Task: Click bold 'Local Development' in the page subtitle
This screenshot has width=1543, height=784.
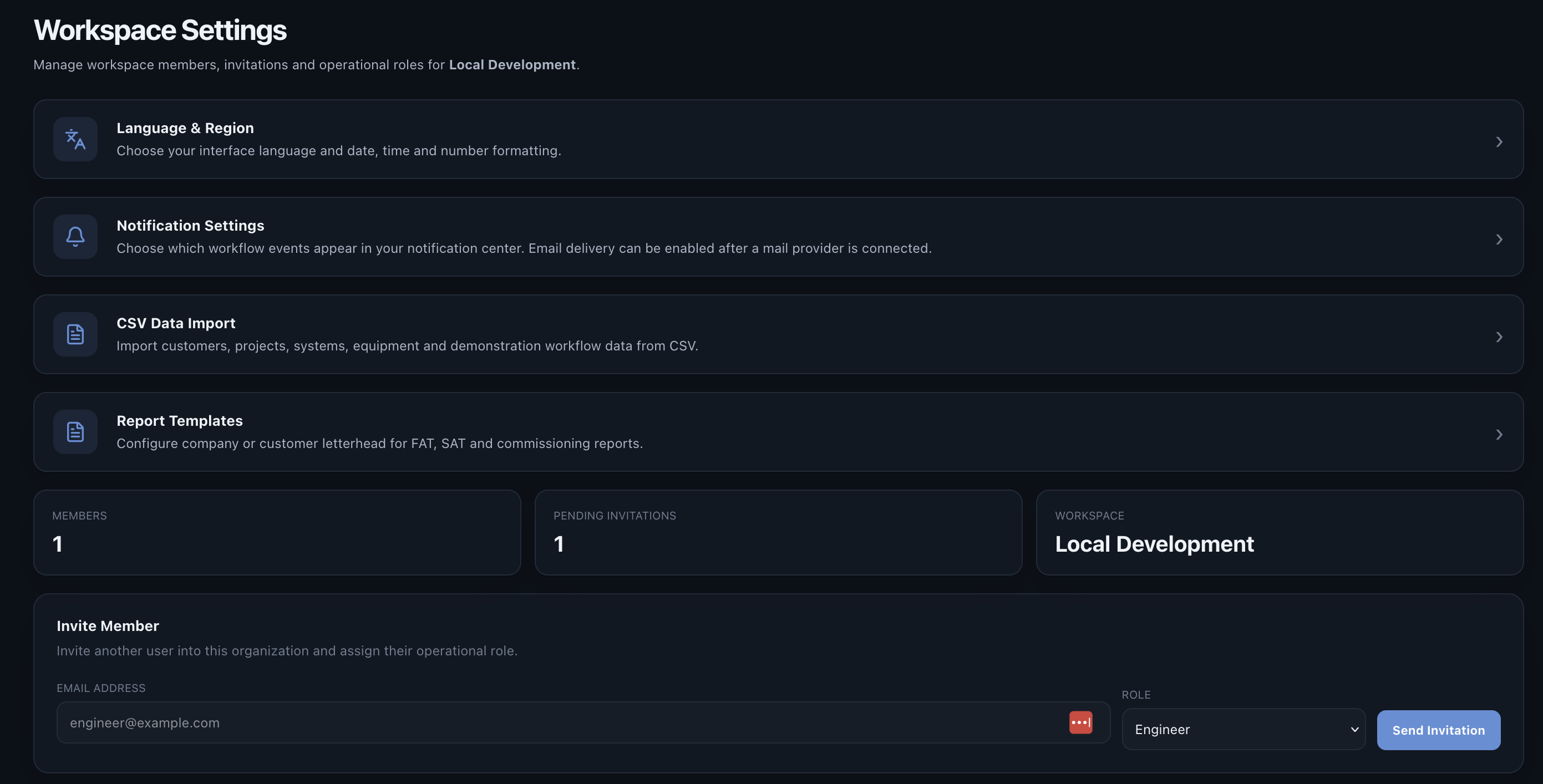Action: tap(512, 65)
